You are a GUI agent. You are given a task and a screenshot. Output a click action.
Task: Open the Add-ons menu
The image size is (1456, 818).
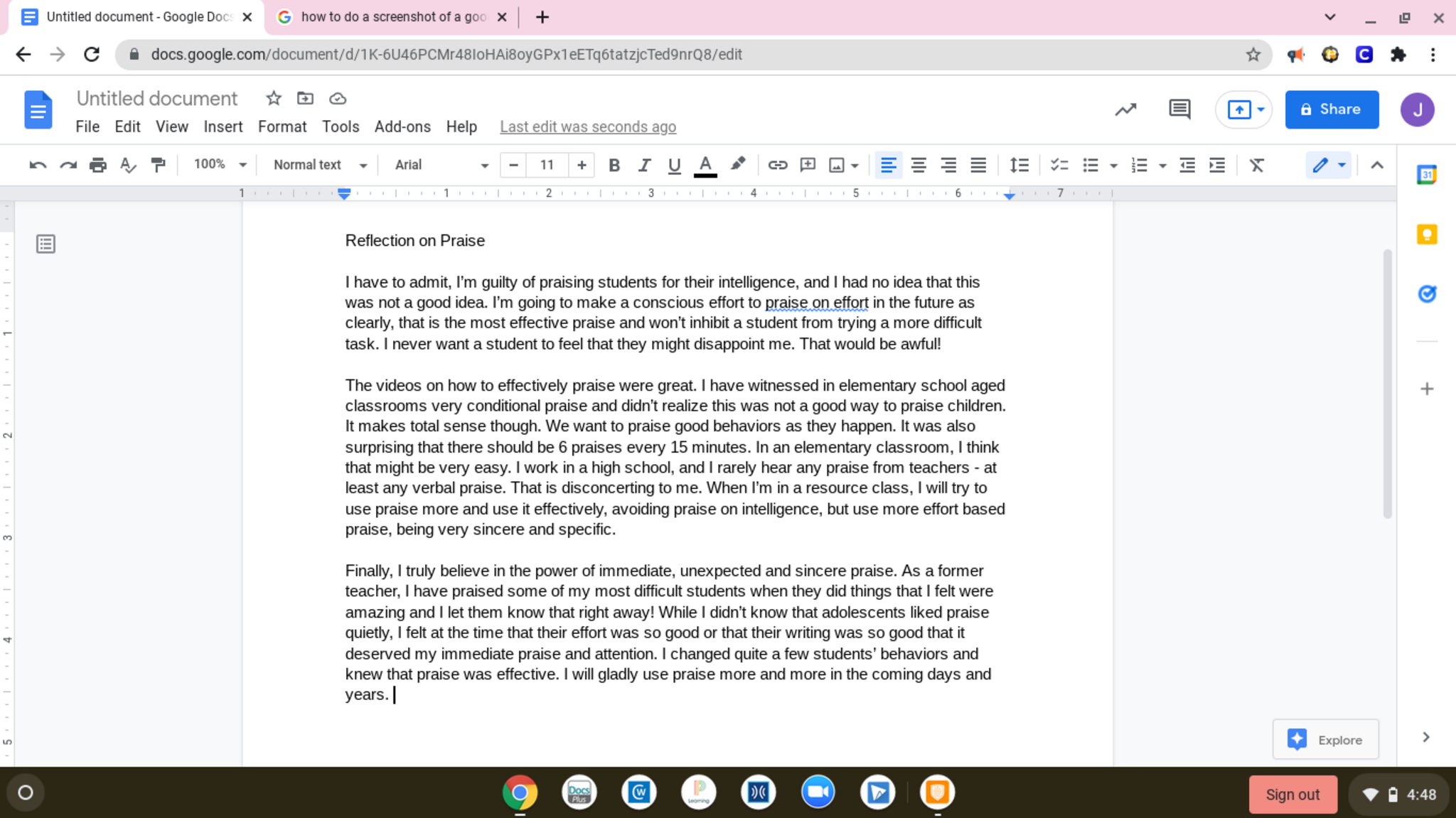(402, 127)
